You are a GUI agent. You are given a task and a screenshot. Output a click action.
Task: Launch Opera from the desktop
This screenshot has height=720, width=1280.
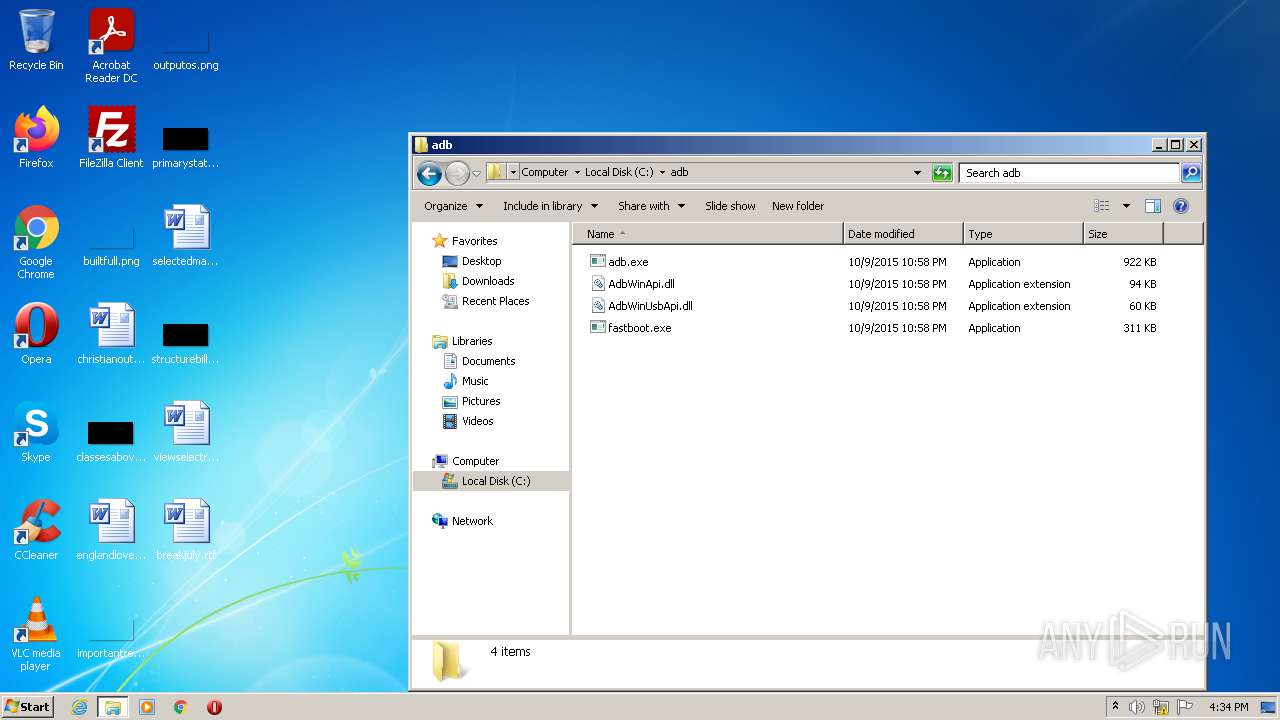click(36, 334)
